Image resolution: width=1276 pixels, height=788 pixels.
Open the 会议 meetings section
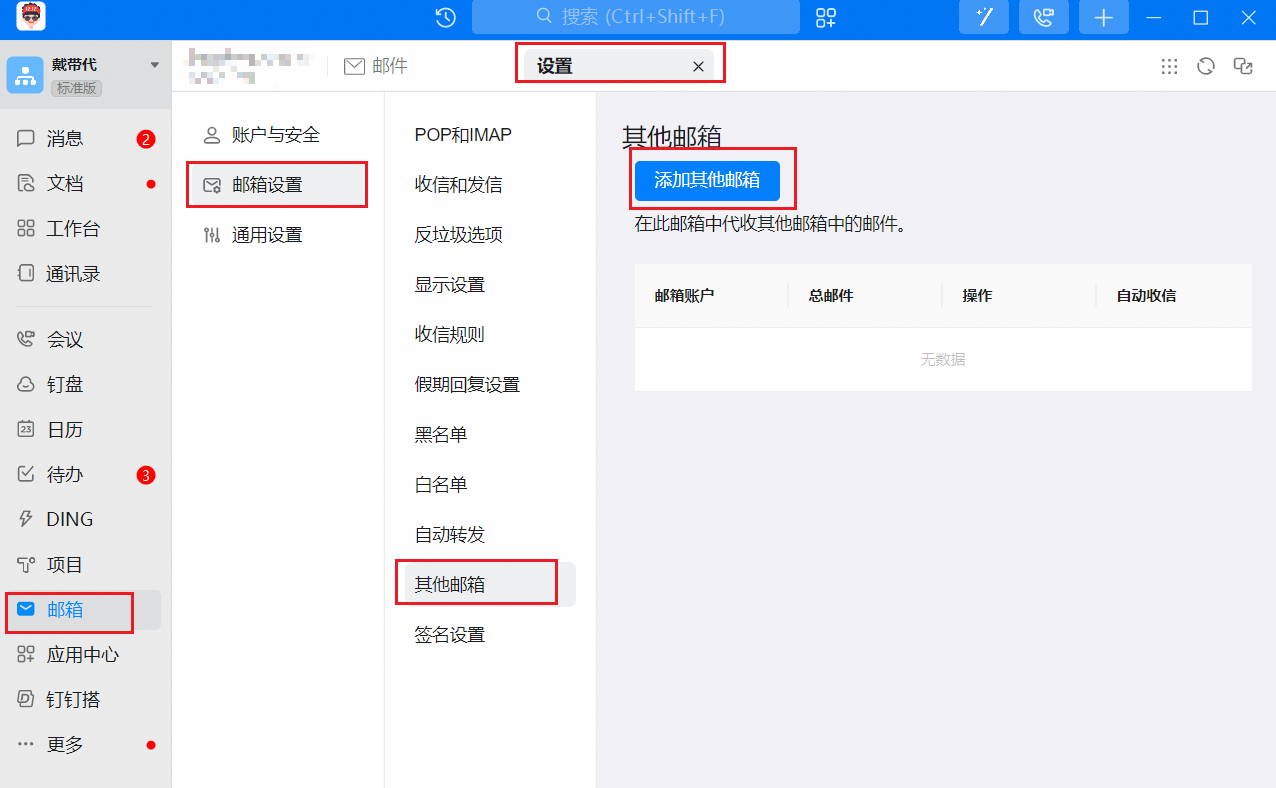point(65,338)
